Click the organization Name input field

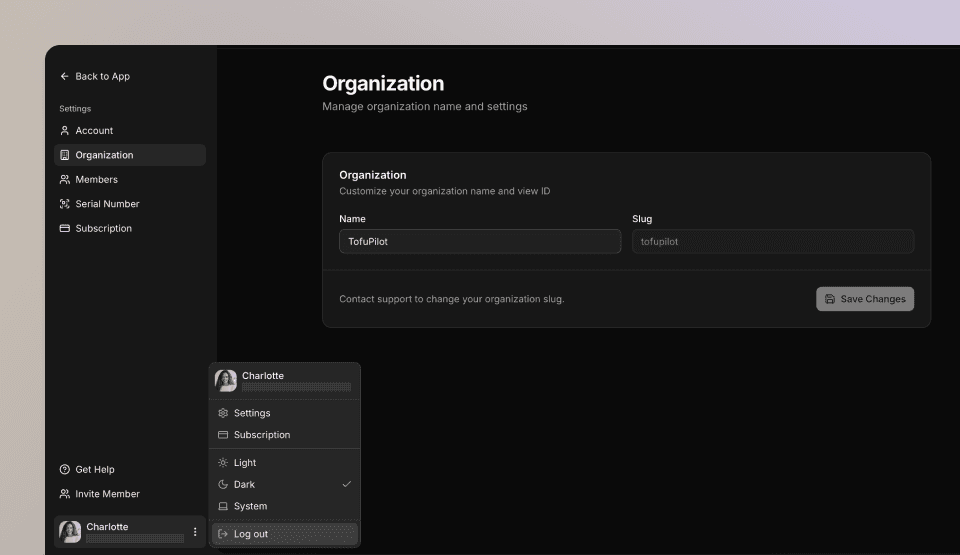[480, 242]
